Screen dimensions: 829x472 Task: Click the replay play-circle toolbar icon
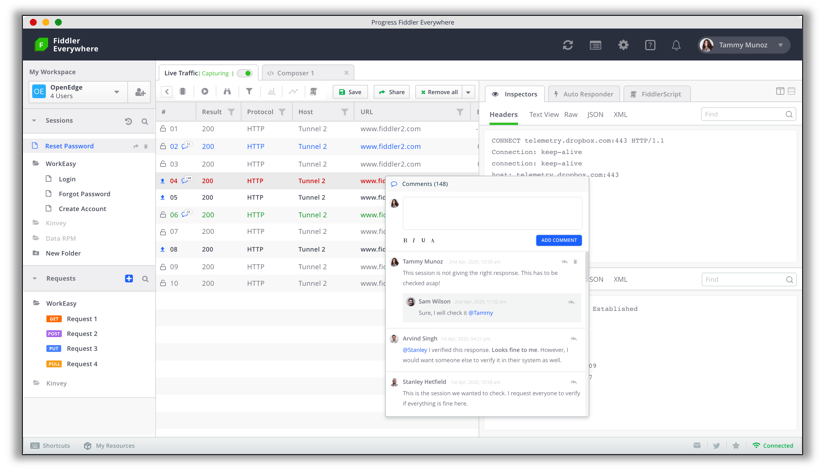[x=205, y=91]
